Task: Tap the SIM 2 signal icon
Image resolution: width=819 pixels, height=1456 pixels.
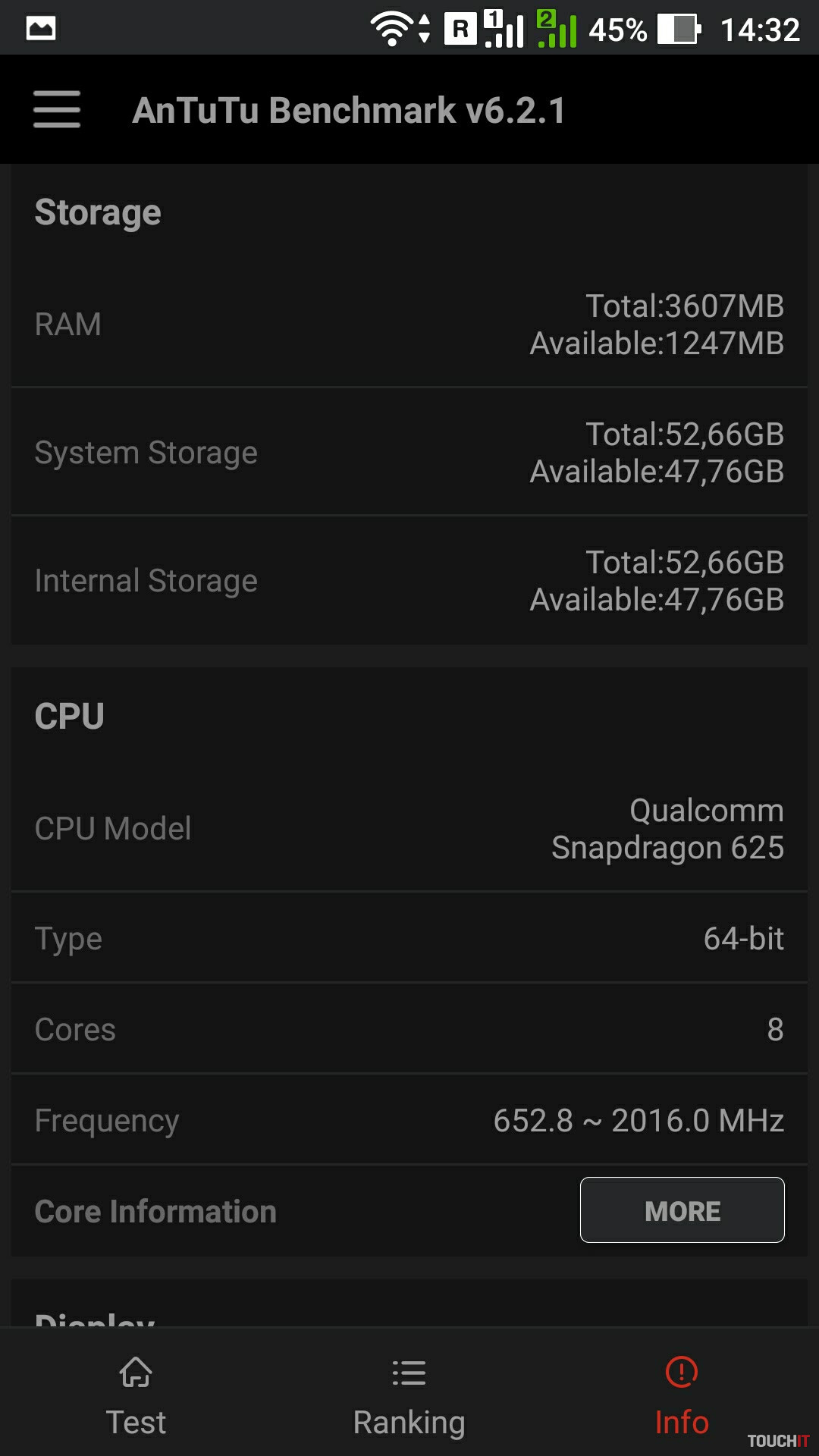Action: [x=557, y=30]
